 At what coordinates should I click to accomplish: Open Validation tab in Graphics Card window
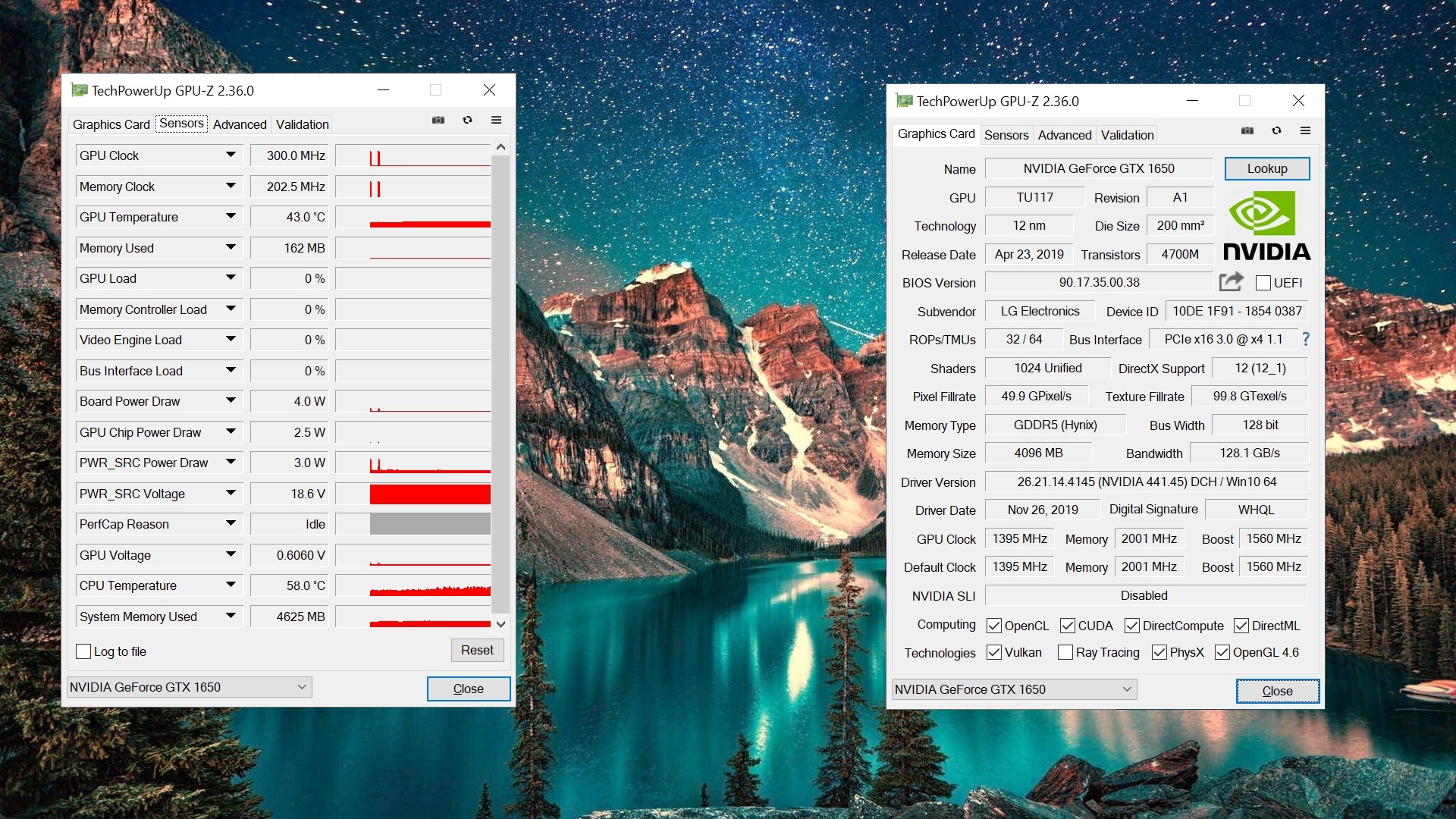tap(1127, 135)
